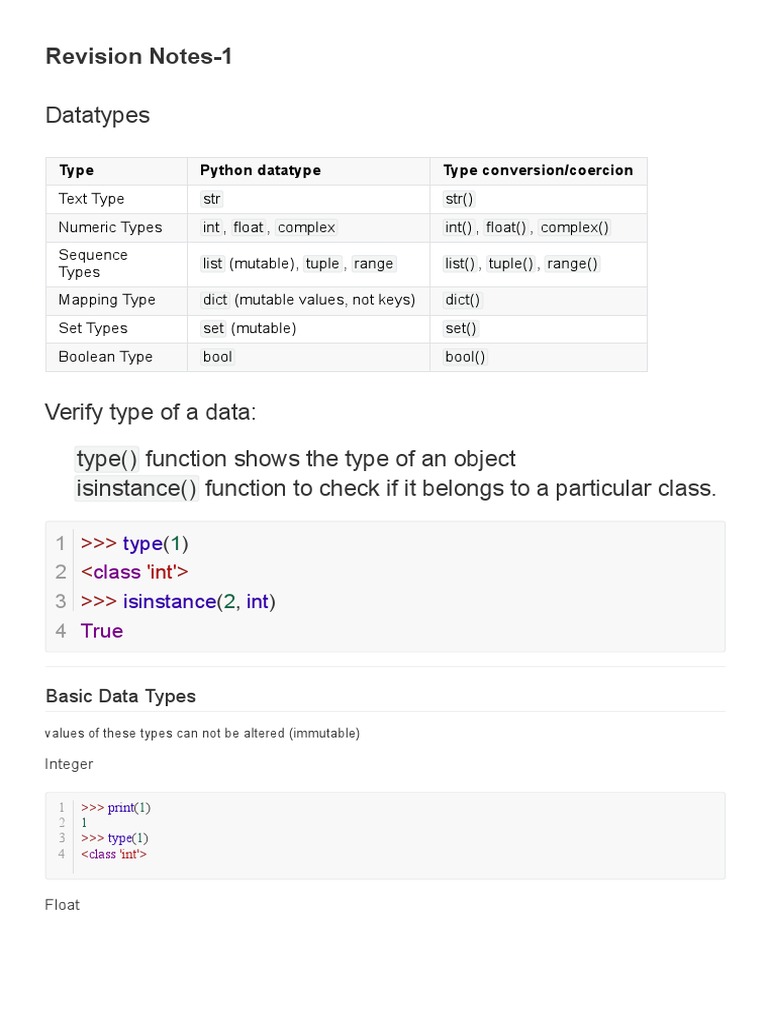Click the "complex" datatype code tag
The image size is (768, 1024).
pos(306,227)
